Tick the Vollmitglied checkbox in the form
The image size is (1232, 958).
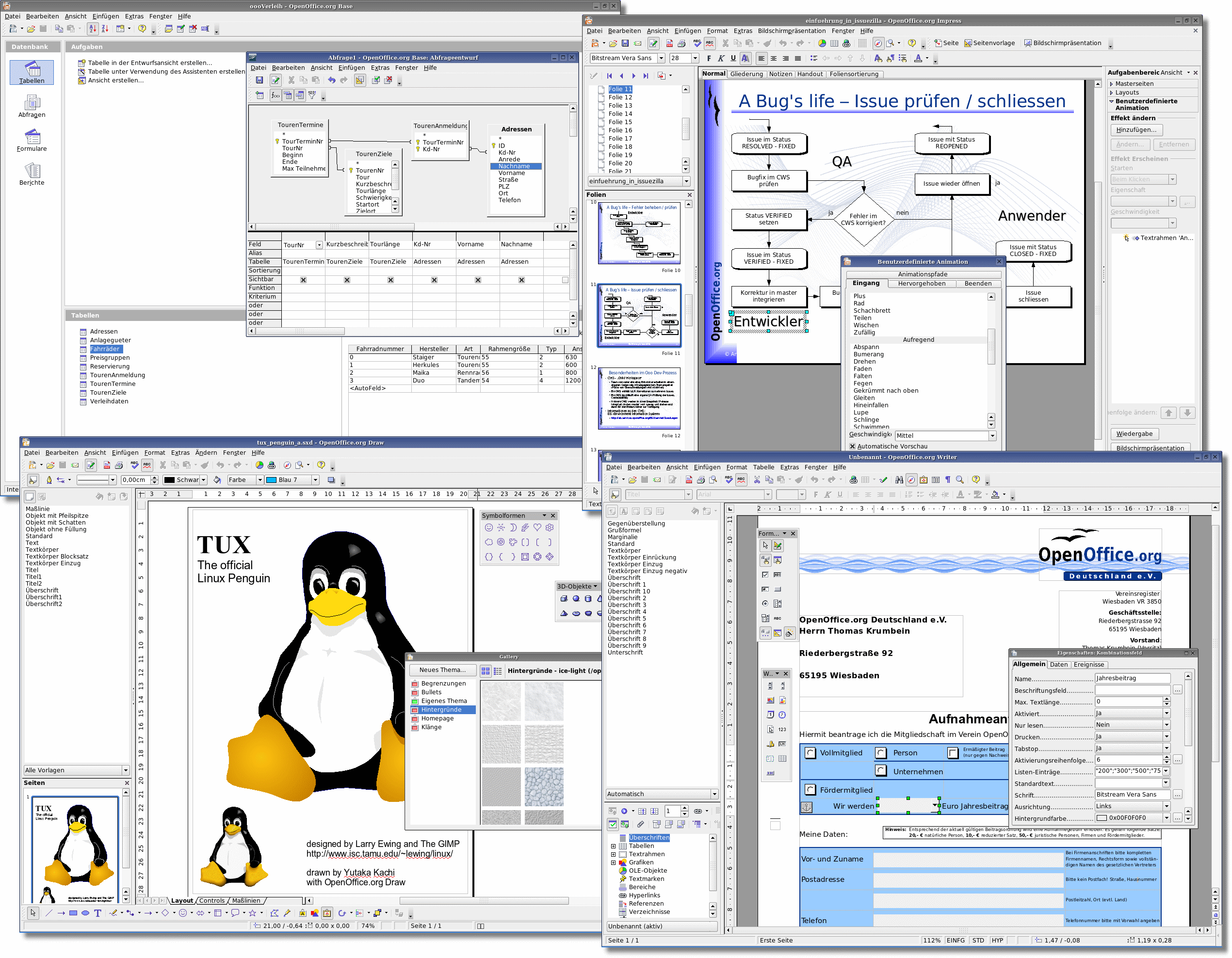pos(810,753)
